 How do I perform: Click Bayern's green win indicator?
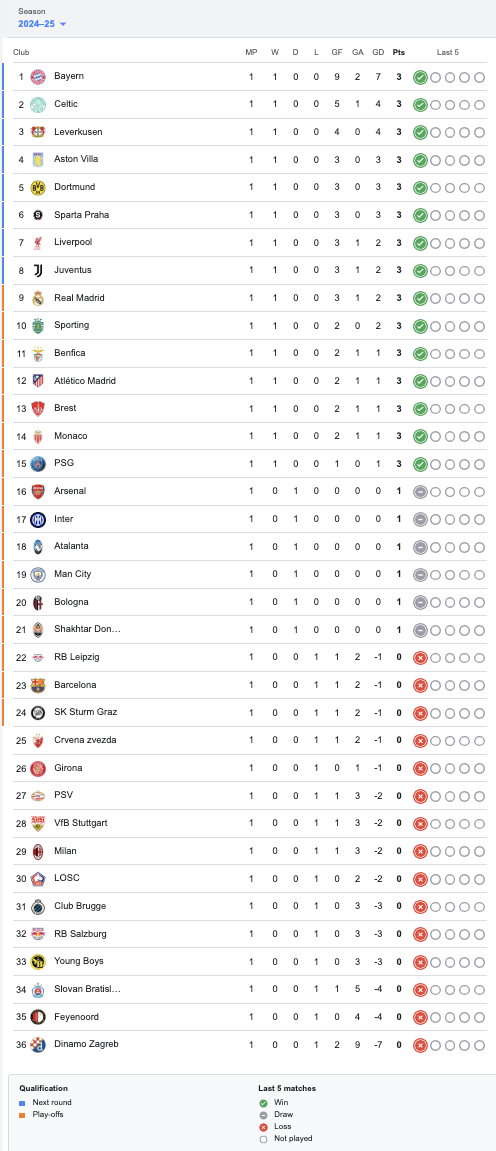click(x=420, y=77)
